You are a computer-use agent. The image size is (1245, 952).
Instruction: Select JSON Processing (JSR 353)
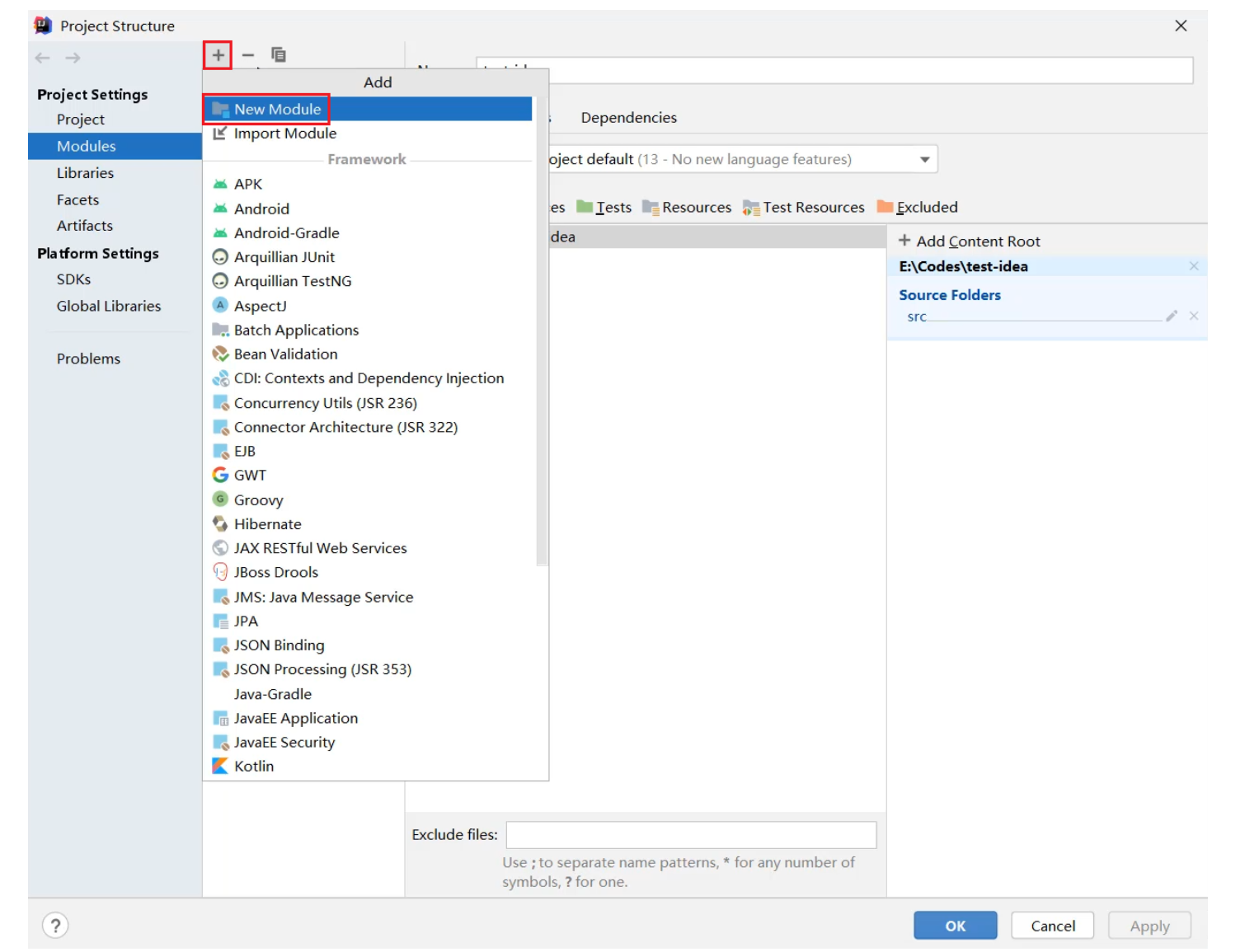pyautogui.click(x=368, y=669)
